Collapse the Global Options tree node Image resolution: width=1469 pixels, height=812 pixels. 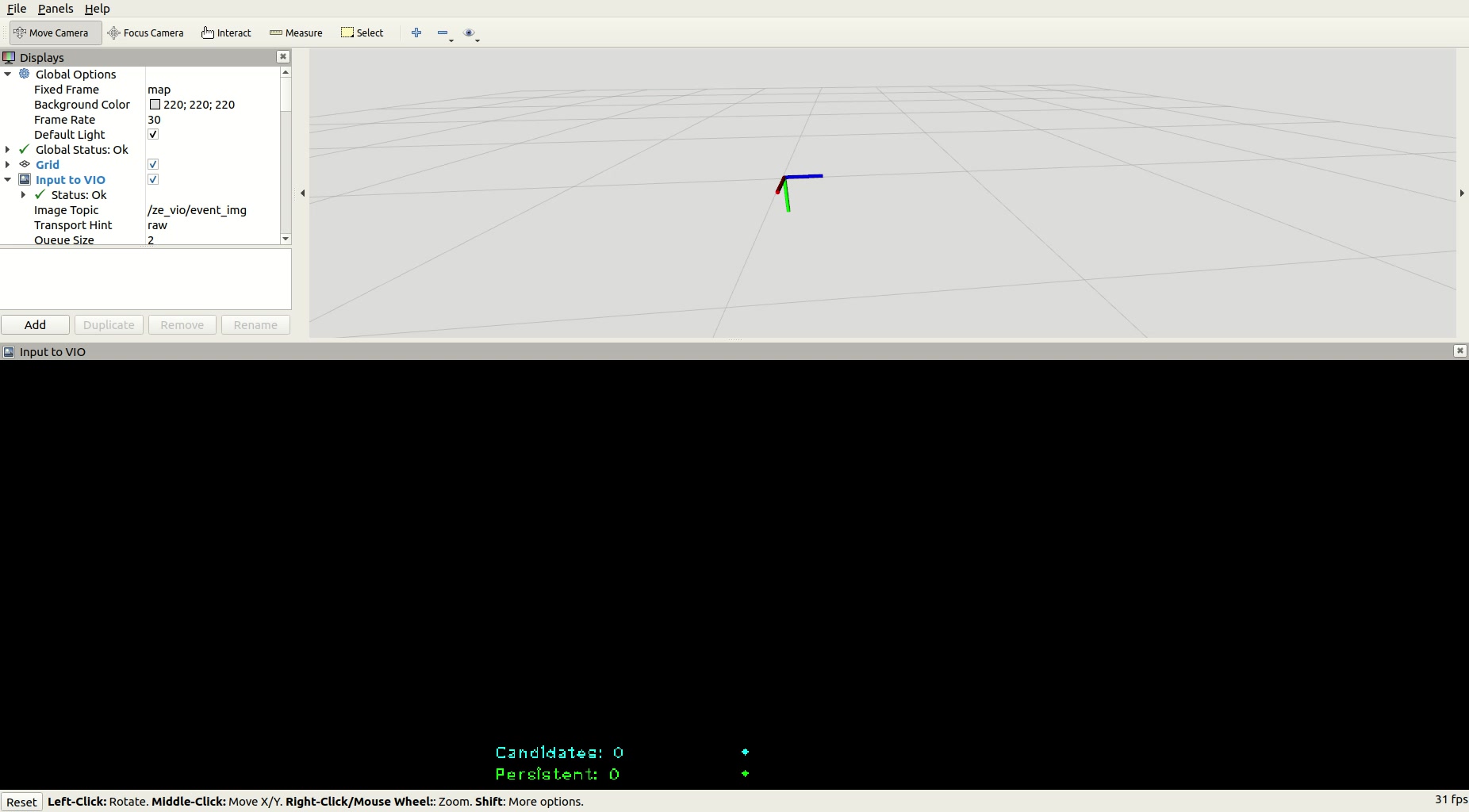click(8, 75)
